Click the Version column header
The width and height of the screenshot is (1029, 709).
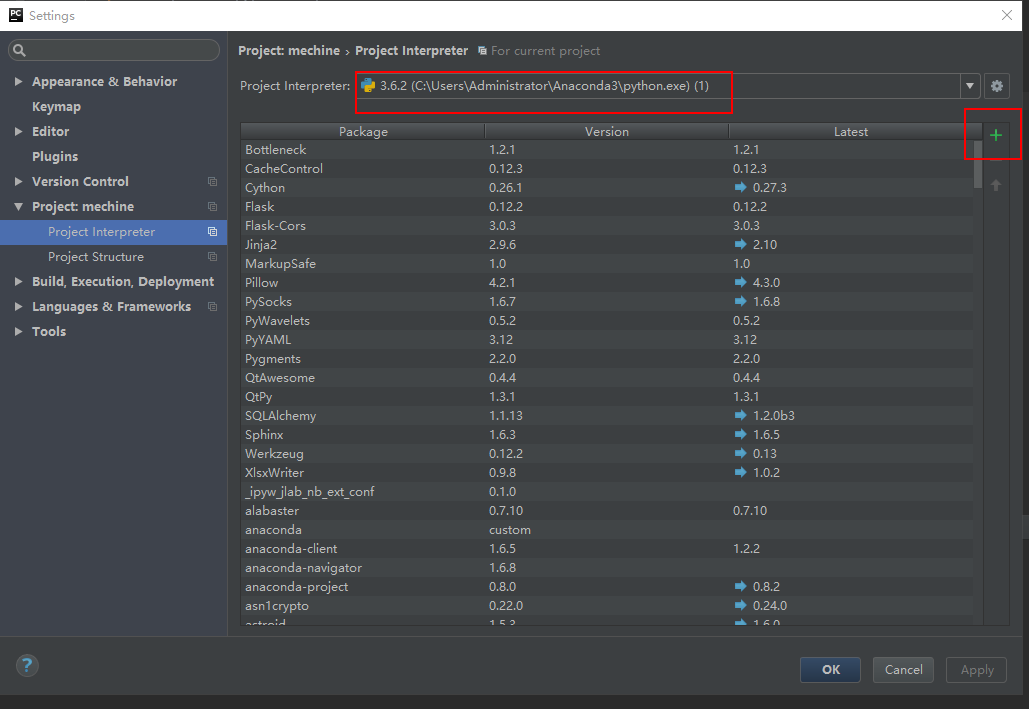click(607, 131)
